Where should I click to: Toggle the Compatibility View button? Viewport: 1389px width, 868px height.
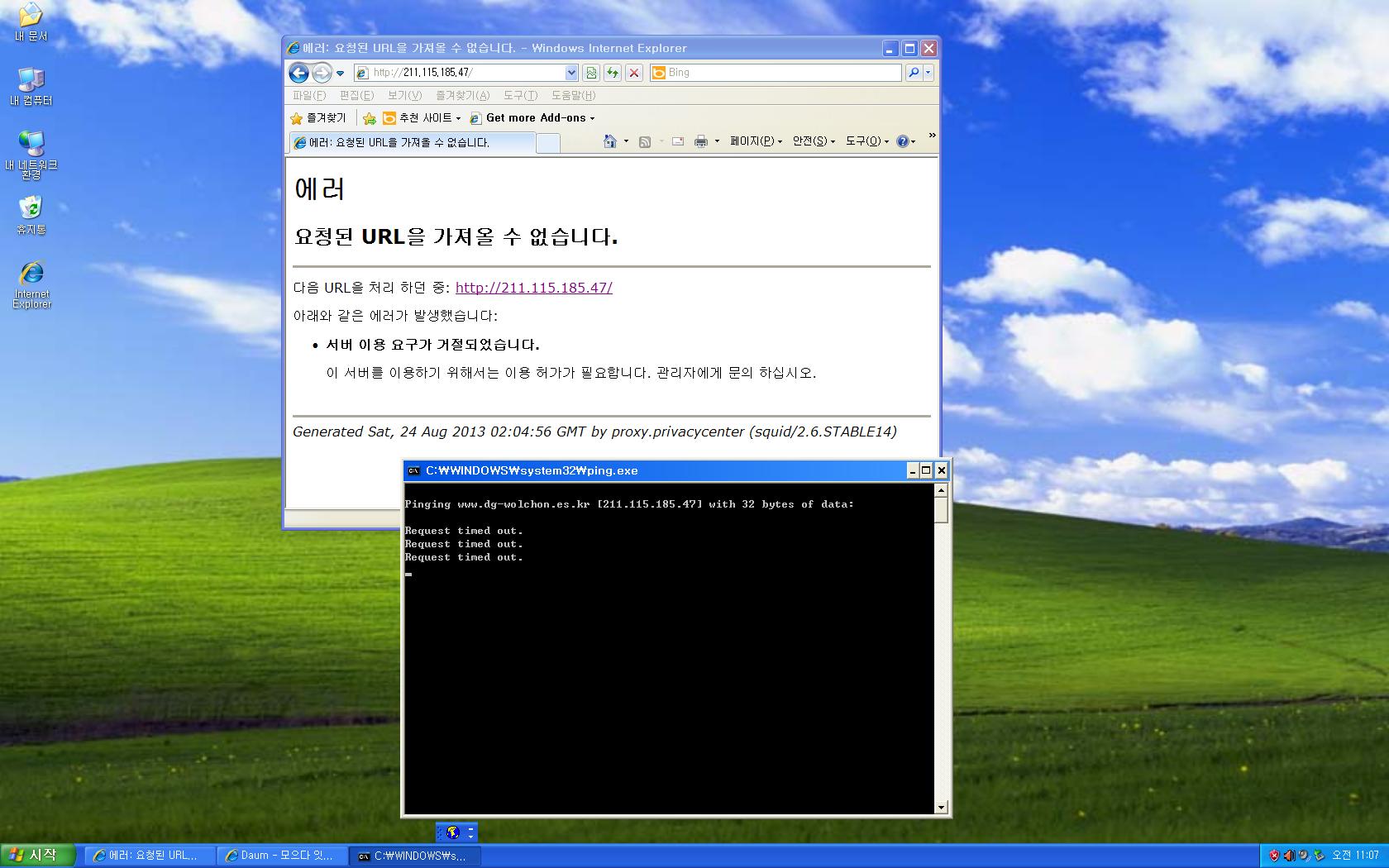pos(591,73)
